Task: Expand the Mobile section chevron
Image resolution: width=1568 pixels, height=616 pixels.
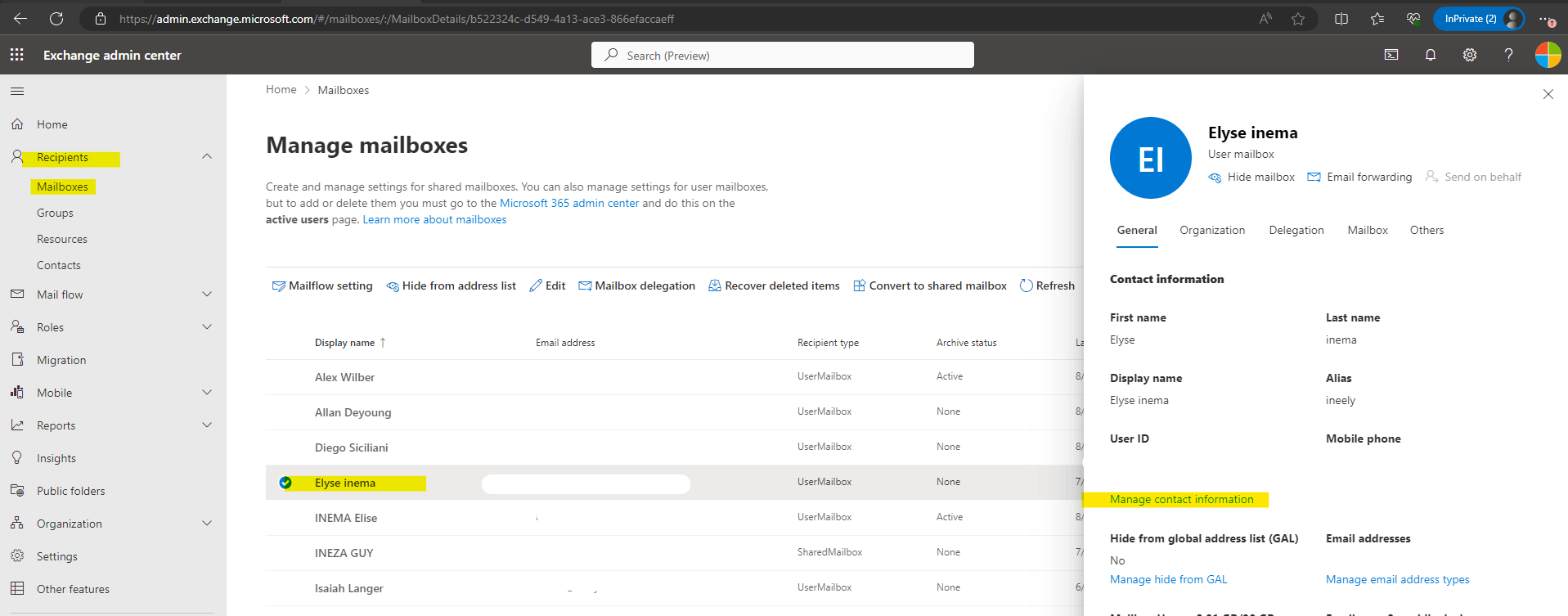Action: point(207,392)
